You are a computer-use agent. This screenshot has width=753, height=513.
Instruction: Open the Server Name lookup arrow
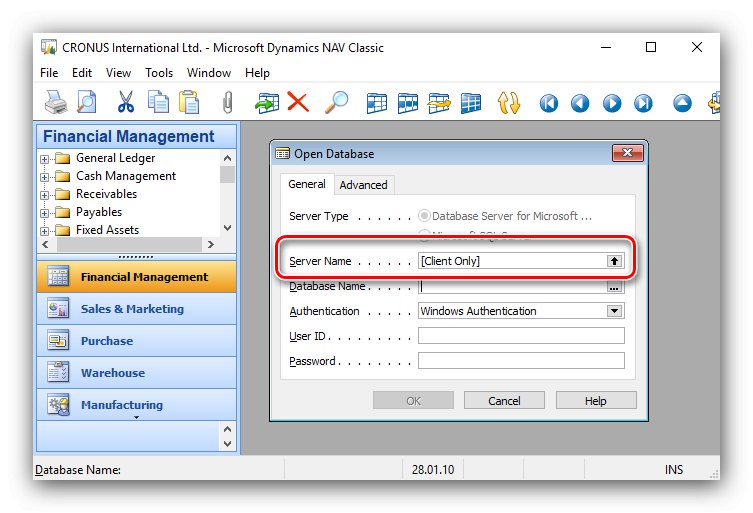(x=614, y=261)
